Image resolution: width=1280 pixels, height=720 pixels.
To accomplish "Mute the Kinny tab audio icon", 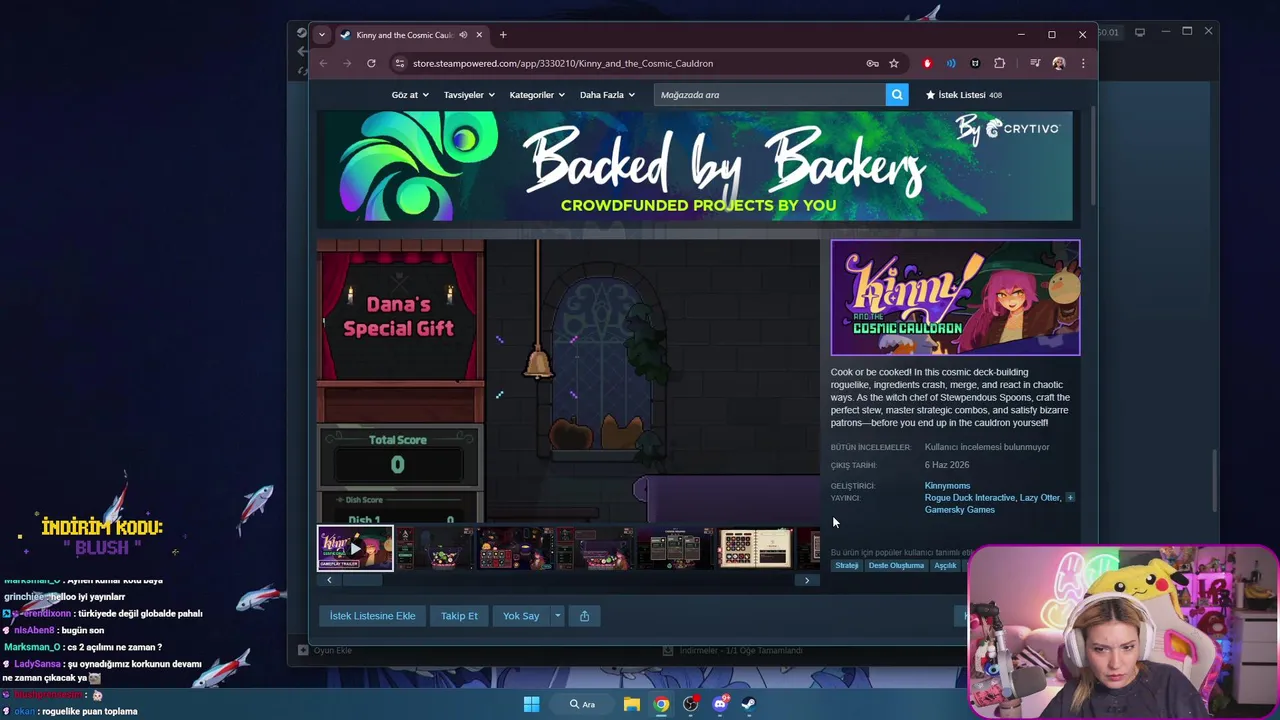I will (x=463, y=35).
